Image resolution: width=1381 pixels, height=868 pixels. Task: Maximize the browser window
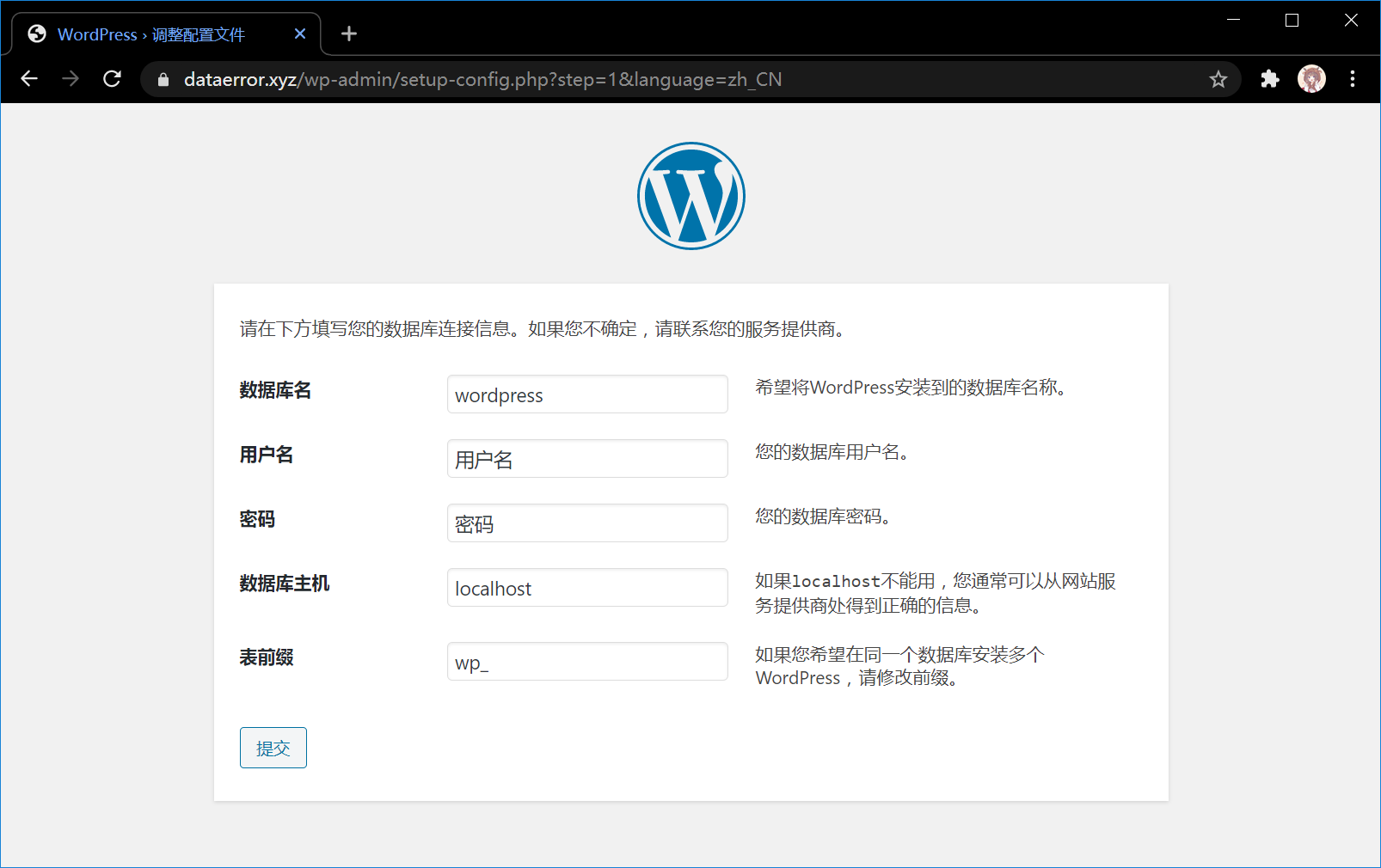(1292, 21)
